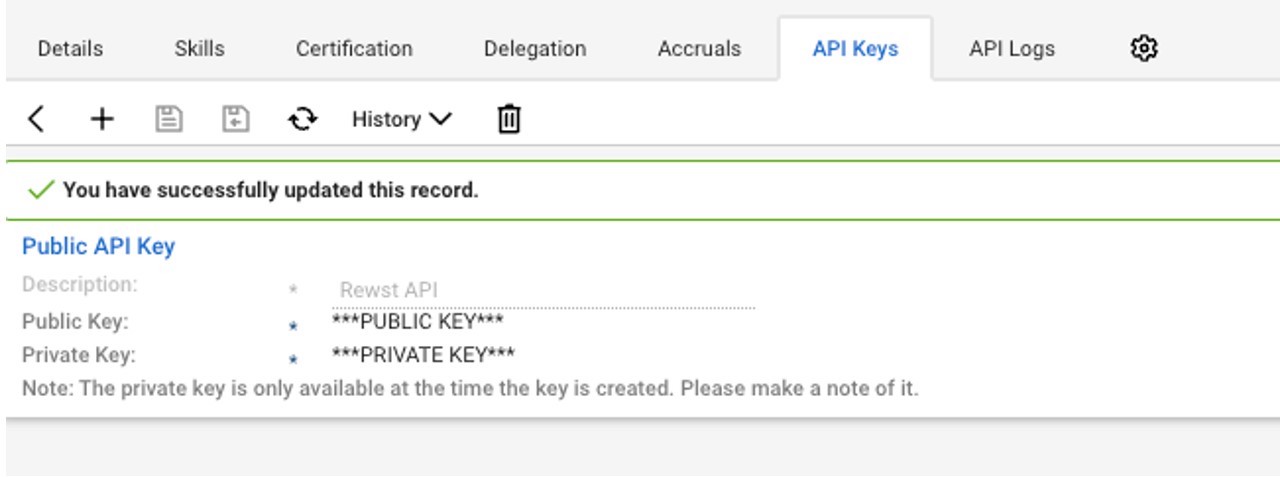The image size is (1280, 477).
Task: Open the API Logs tab
Action: point(1011,49)
